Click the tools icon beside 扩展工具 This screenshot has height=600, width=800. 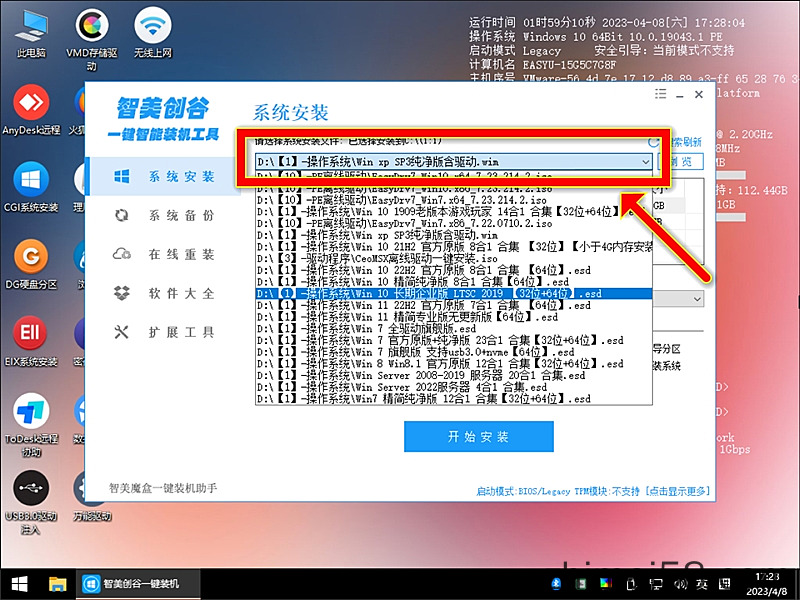tap(121, 332)
